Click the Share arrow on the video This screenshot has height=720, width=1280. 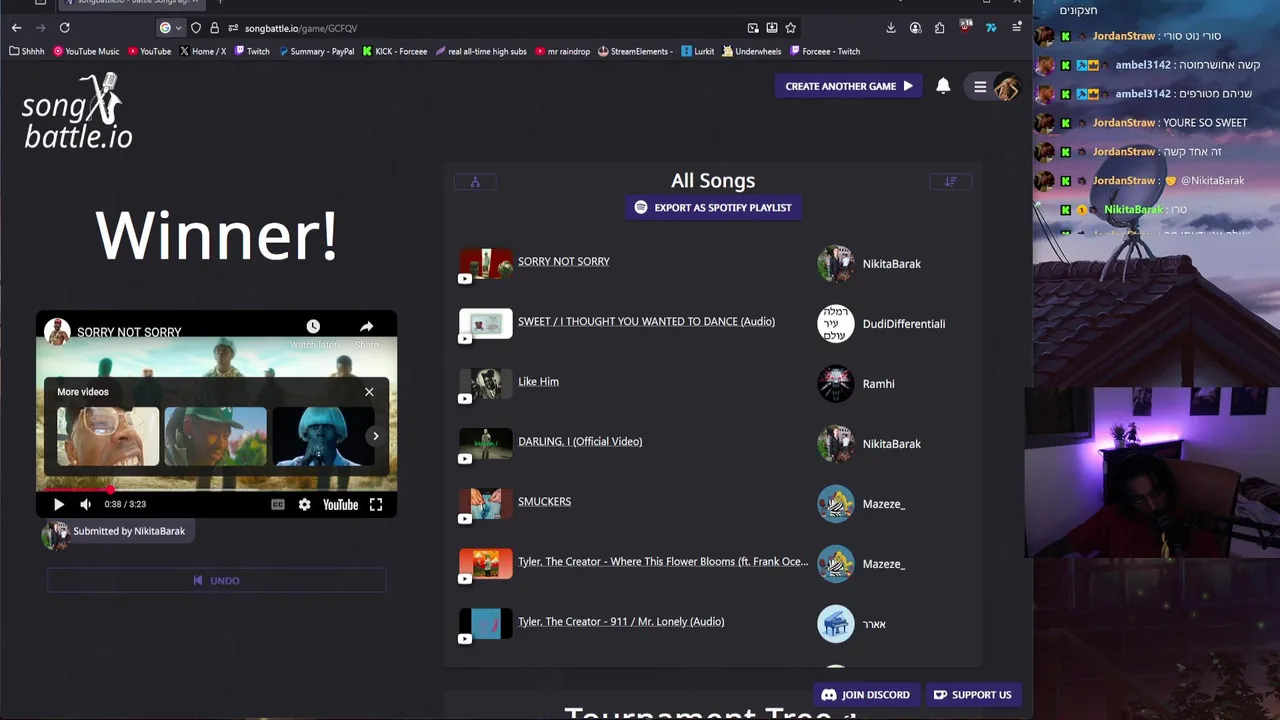tap(367, 327)
